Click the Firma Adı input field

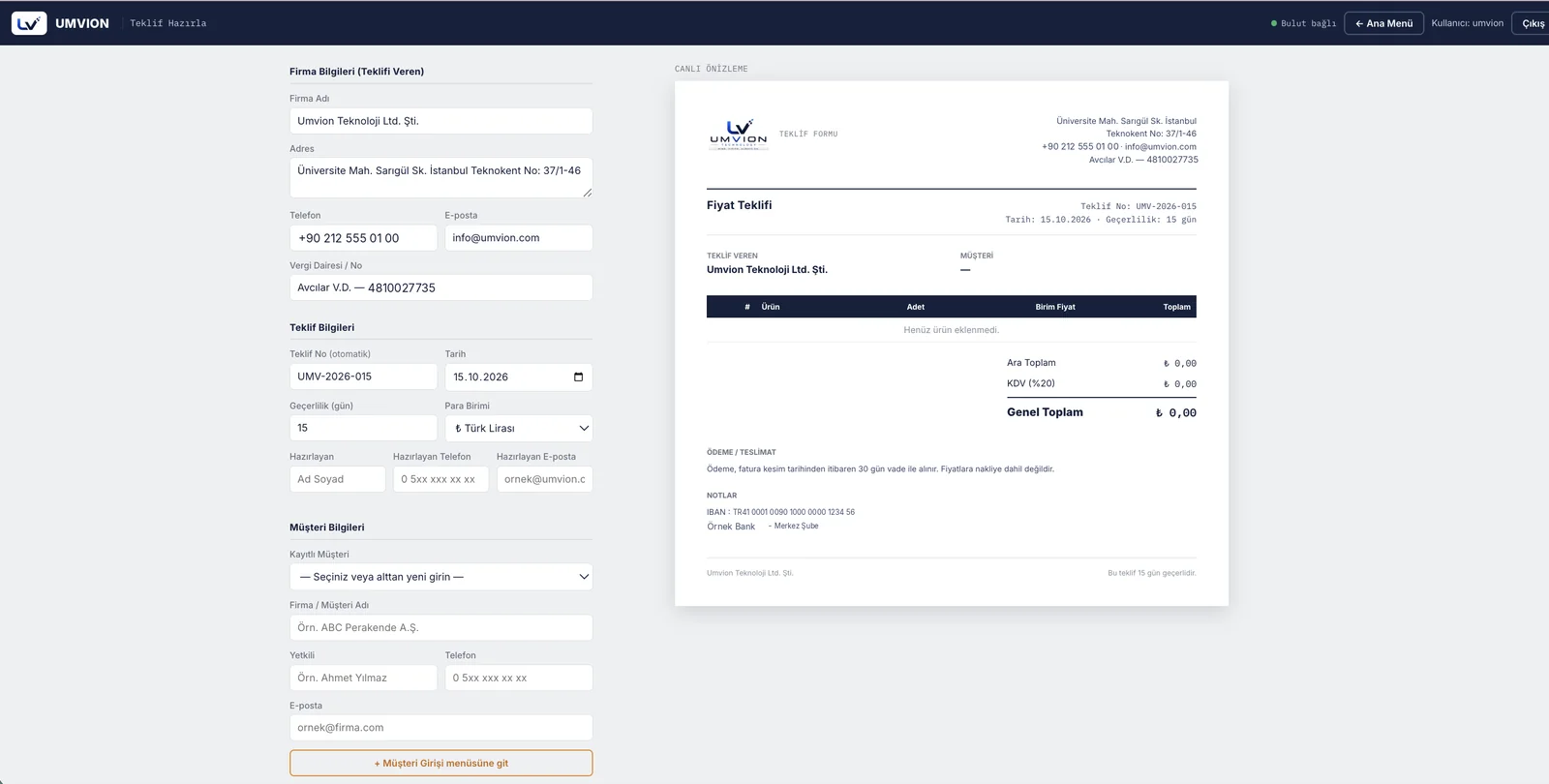(440, 121)
